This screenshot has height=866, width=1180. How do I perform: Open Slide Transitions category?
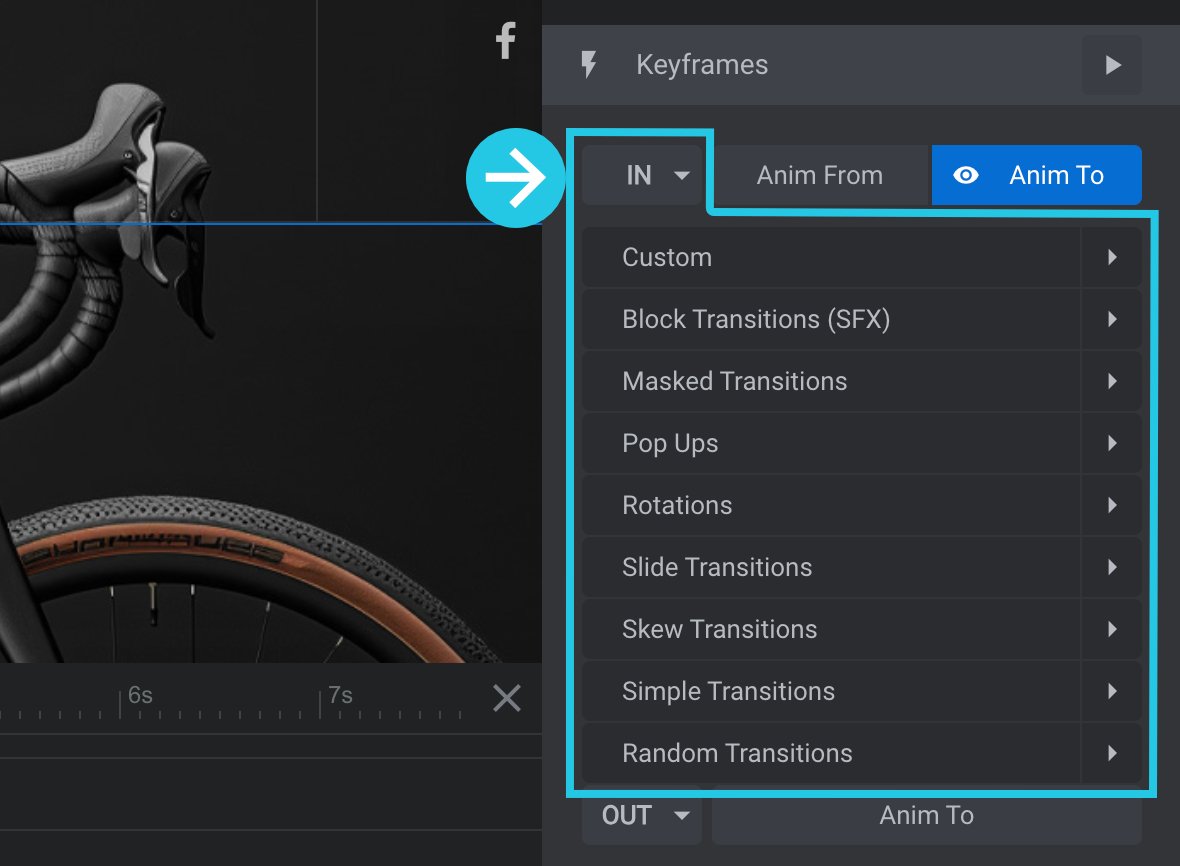[831, 567]
